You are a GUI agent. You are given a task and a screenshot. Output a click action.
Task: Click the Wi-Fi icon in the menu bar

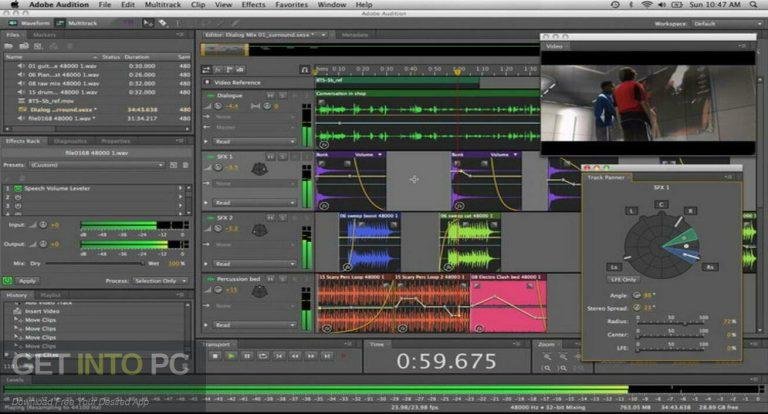(647, 4)
